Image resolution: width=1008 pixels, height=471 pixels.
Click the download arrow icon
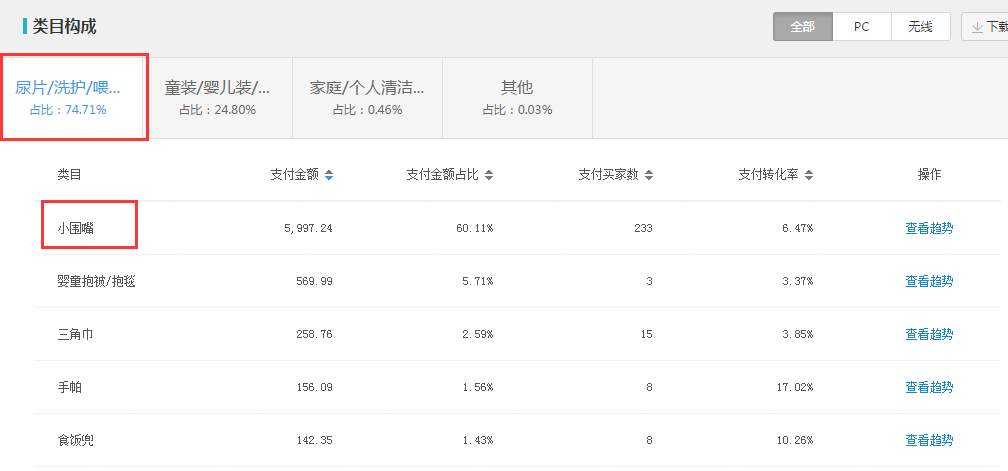[977, 27]
